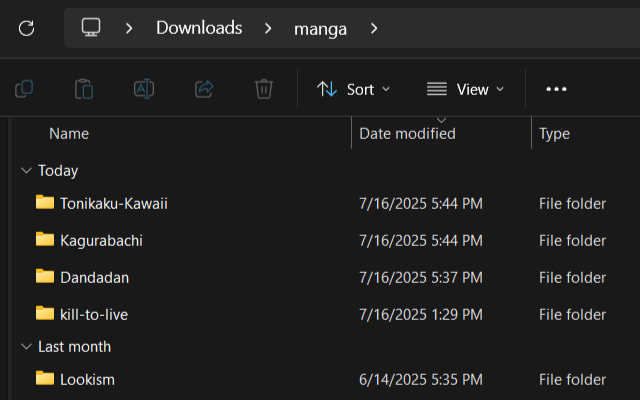
Task: Sort by the Name column header
Action: click(69, 133)
